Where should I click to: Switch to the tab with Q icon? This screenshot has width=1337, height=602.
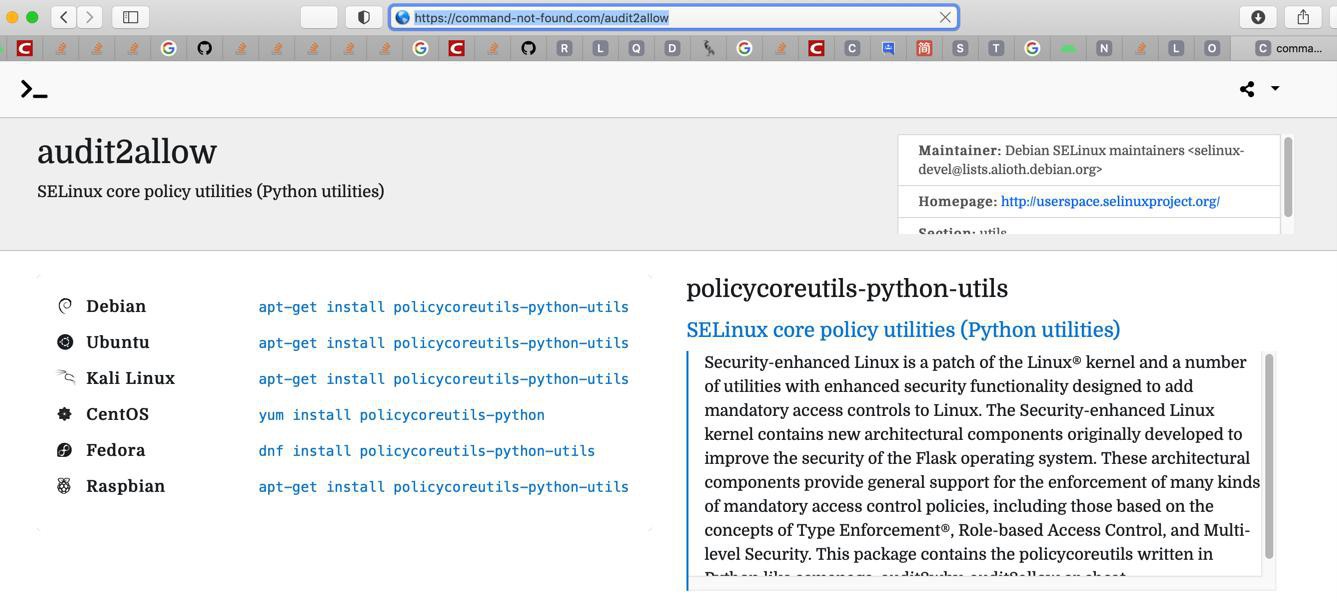click(x=636, y=48)
